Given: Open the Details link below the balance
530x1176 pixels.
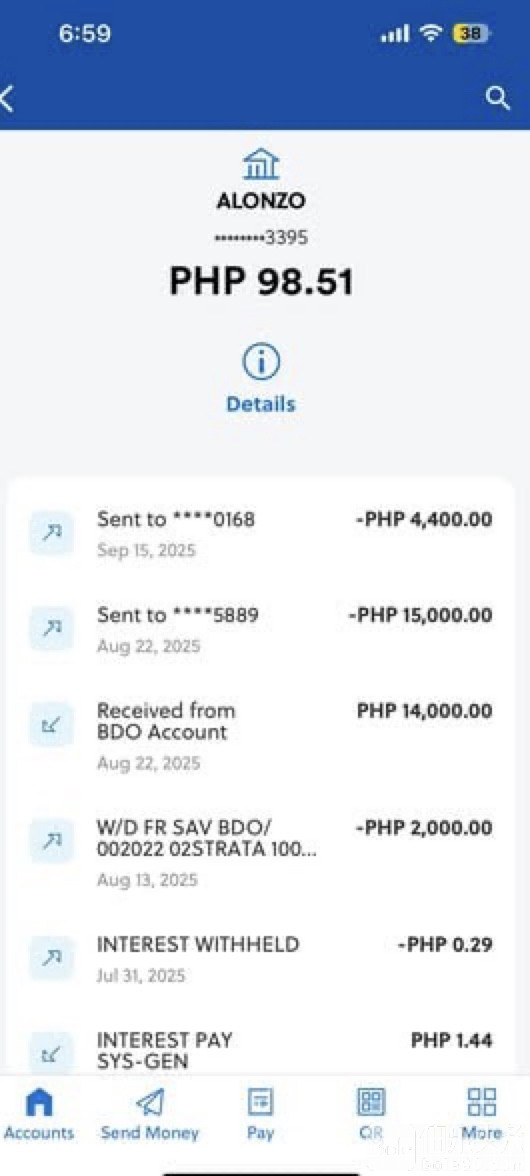Looking at the screenshot, I should (261, 404).
